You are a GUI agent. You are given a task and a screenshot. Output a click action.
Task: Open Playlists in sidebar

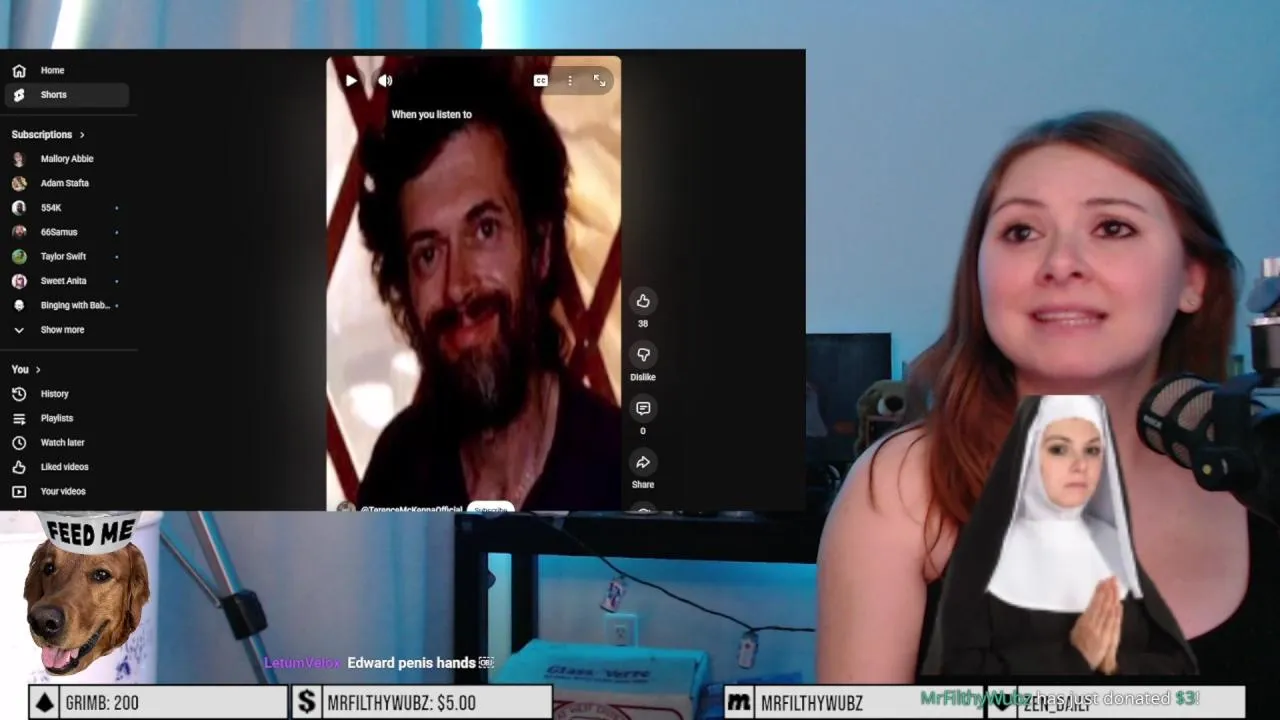(66, 418)
